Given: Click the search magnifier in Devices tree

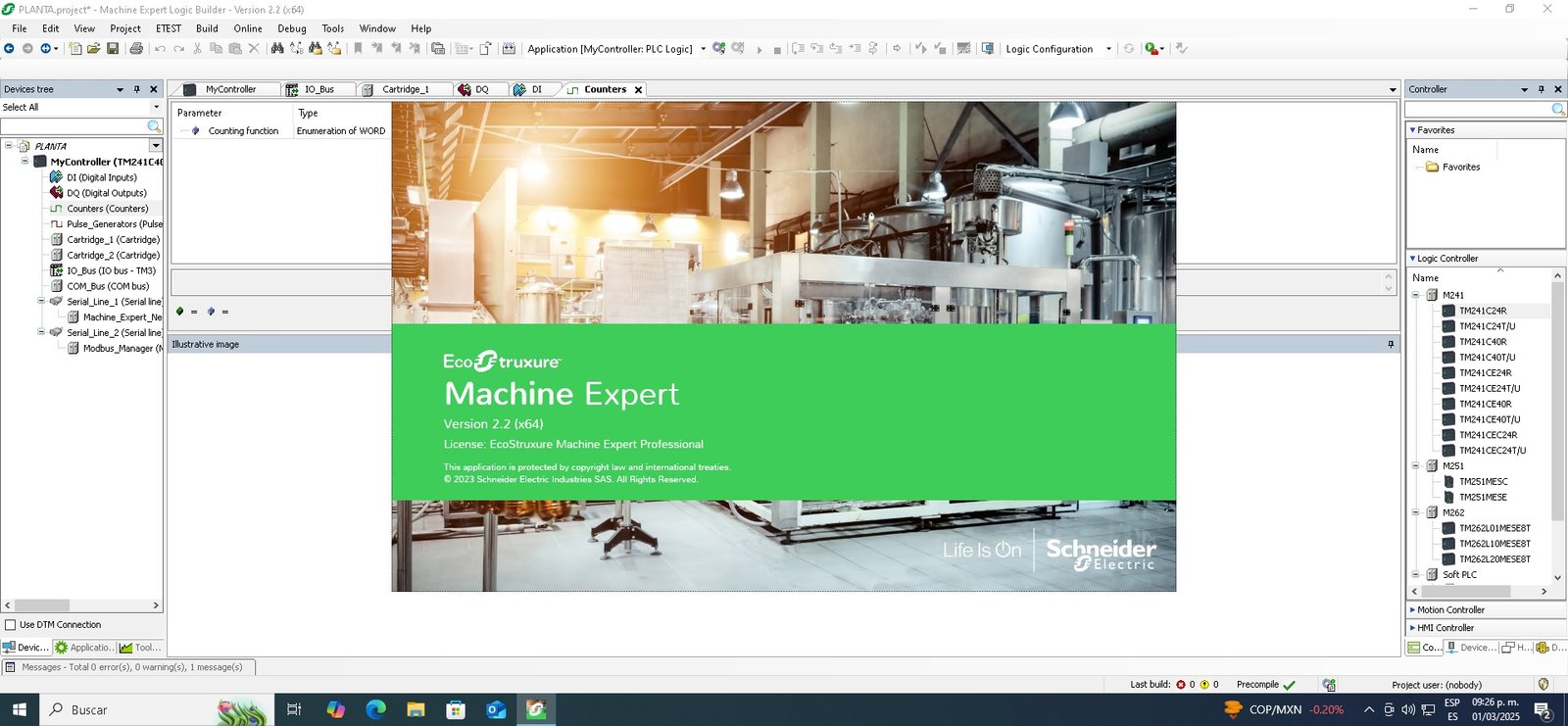Looking at the screenshot, I should (154, 126).
